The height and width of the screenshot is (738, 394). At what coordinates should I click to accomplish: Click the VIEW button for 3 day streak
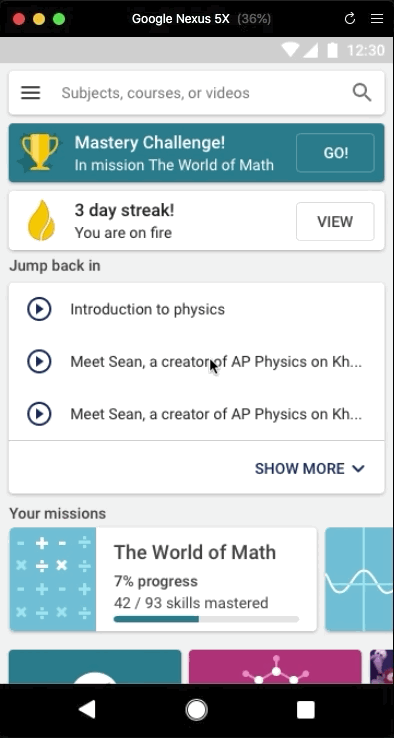pos(335,221)
